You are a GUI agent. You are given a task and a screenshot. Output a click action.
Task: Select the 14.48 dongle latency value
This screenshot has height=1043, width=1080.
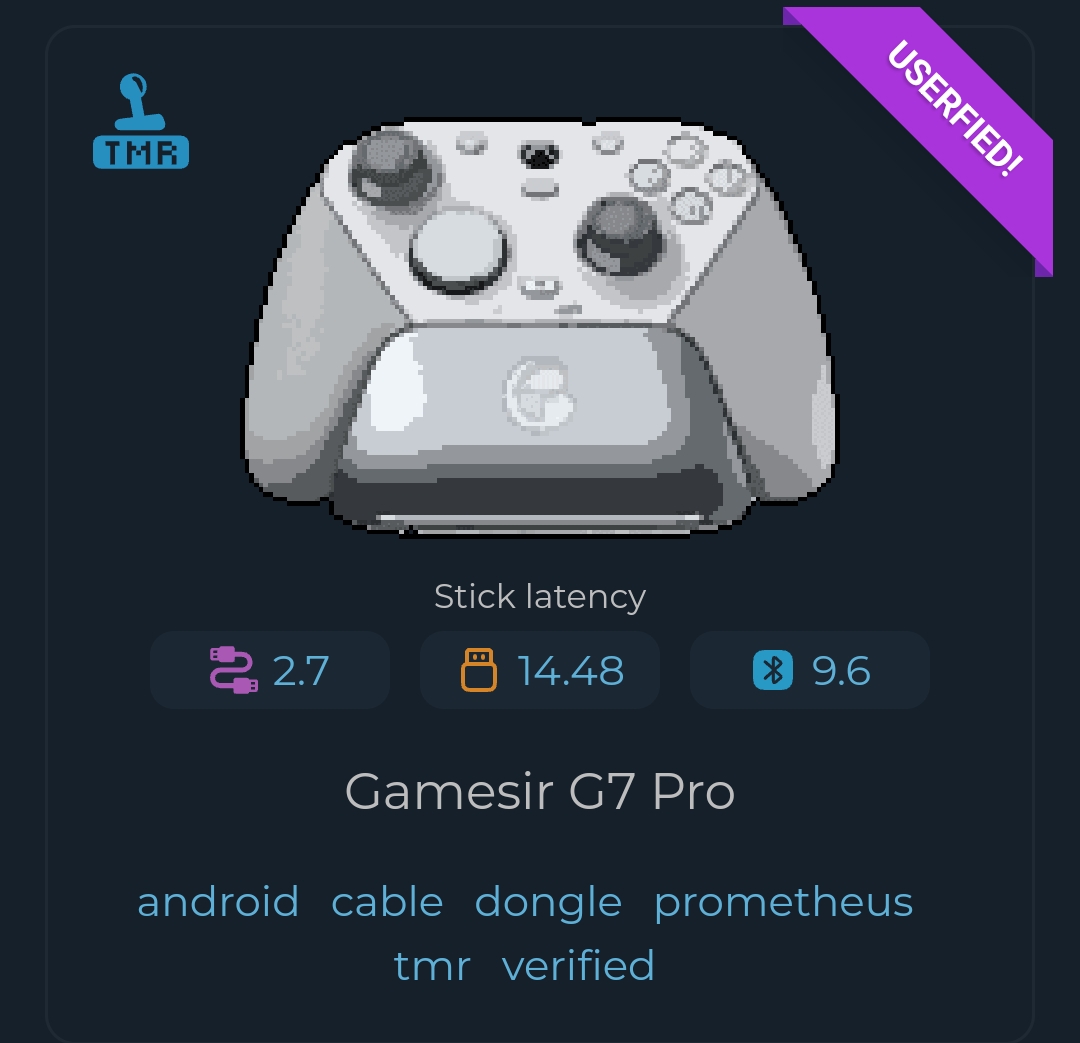tap(571, 670)
